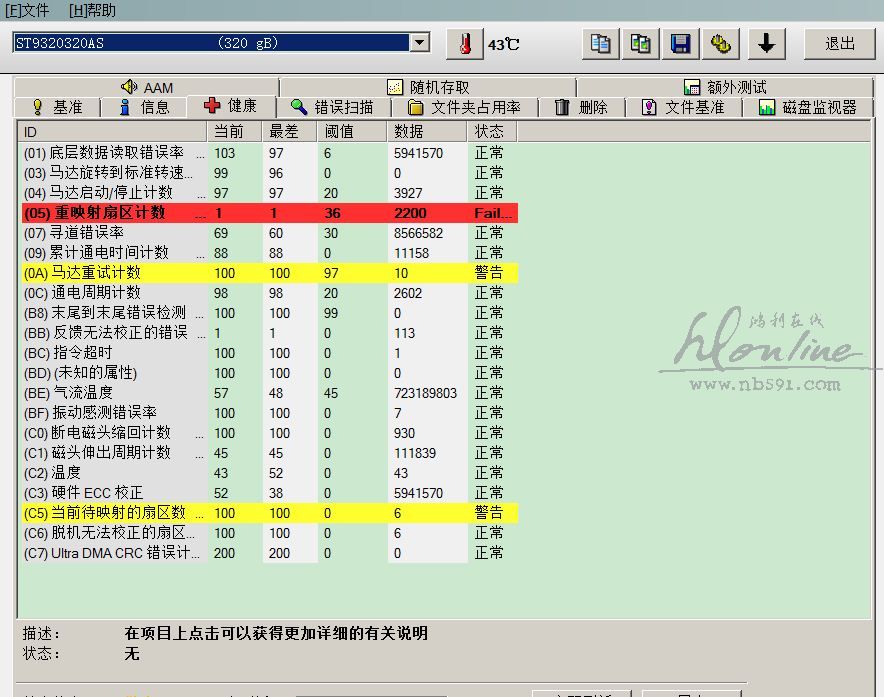The image size is (884, 697).
Task: Switch to the 错误扫描 tab
Action: [x=332, y=107]
